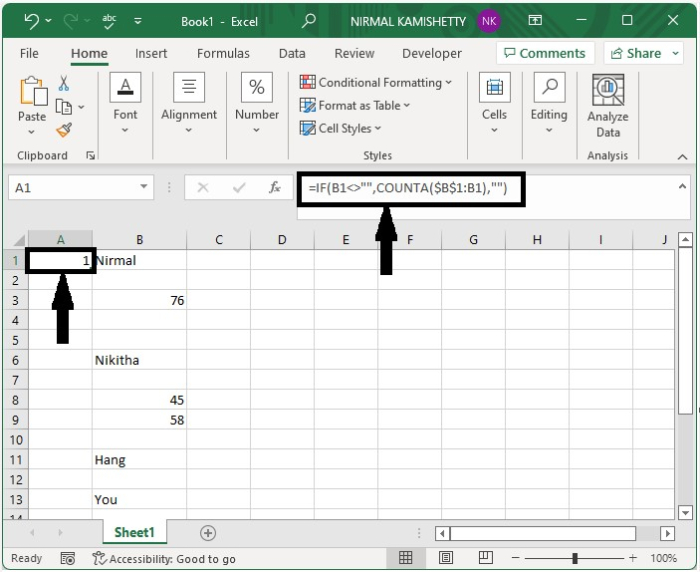The width and height of the screenshot is (700, 572).
Task: Click the zoom slider handle
Action: 575,558
